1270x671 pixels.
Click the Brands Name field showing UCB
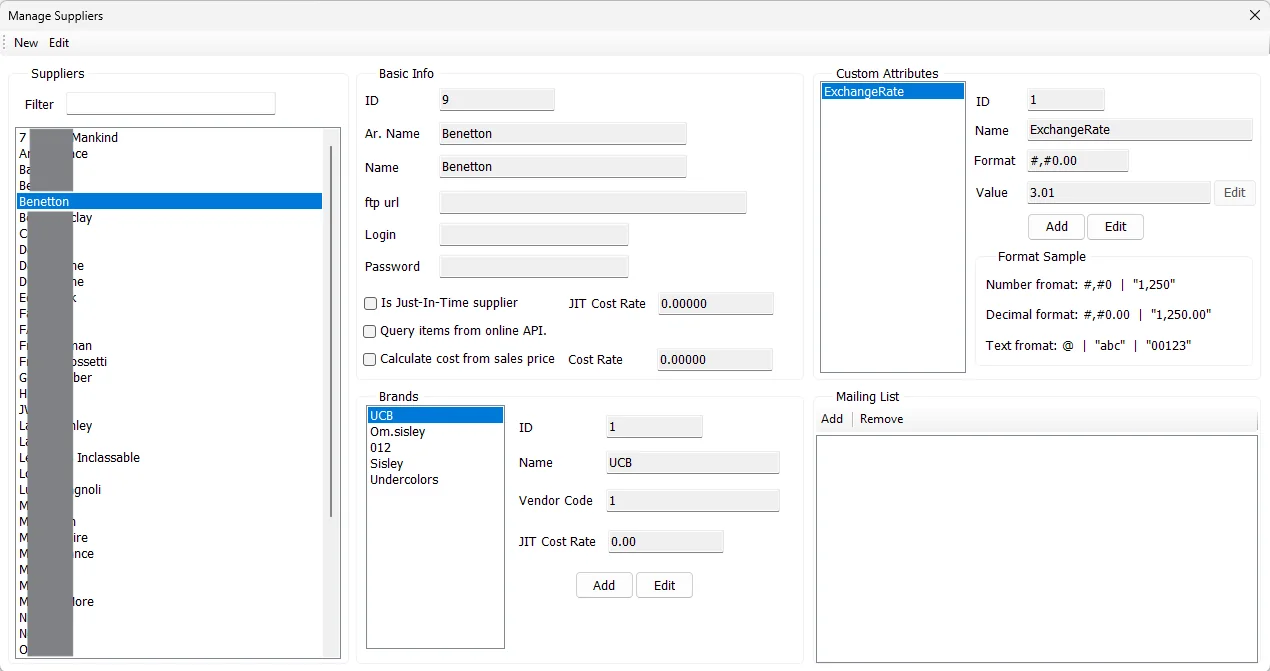click(692, 463)
